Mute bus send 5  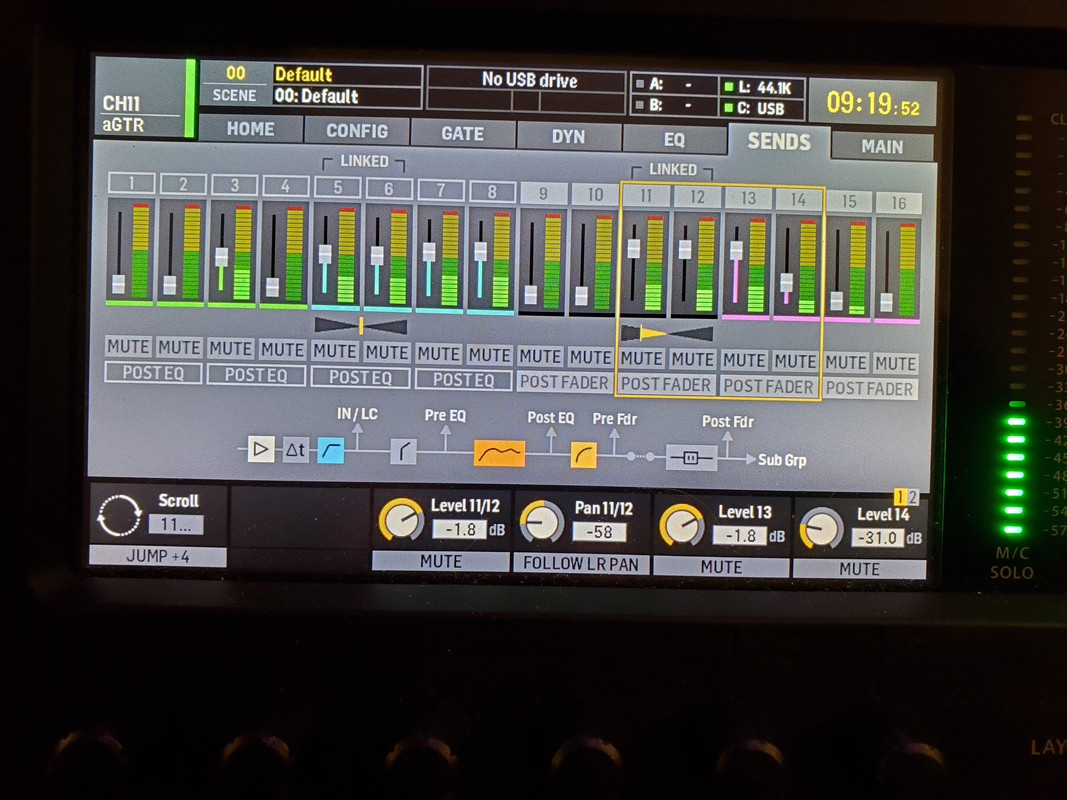335,352
